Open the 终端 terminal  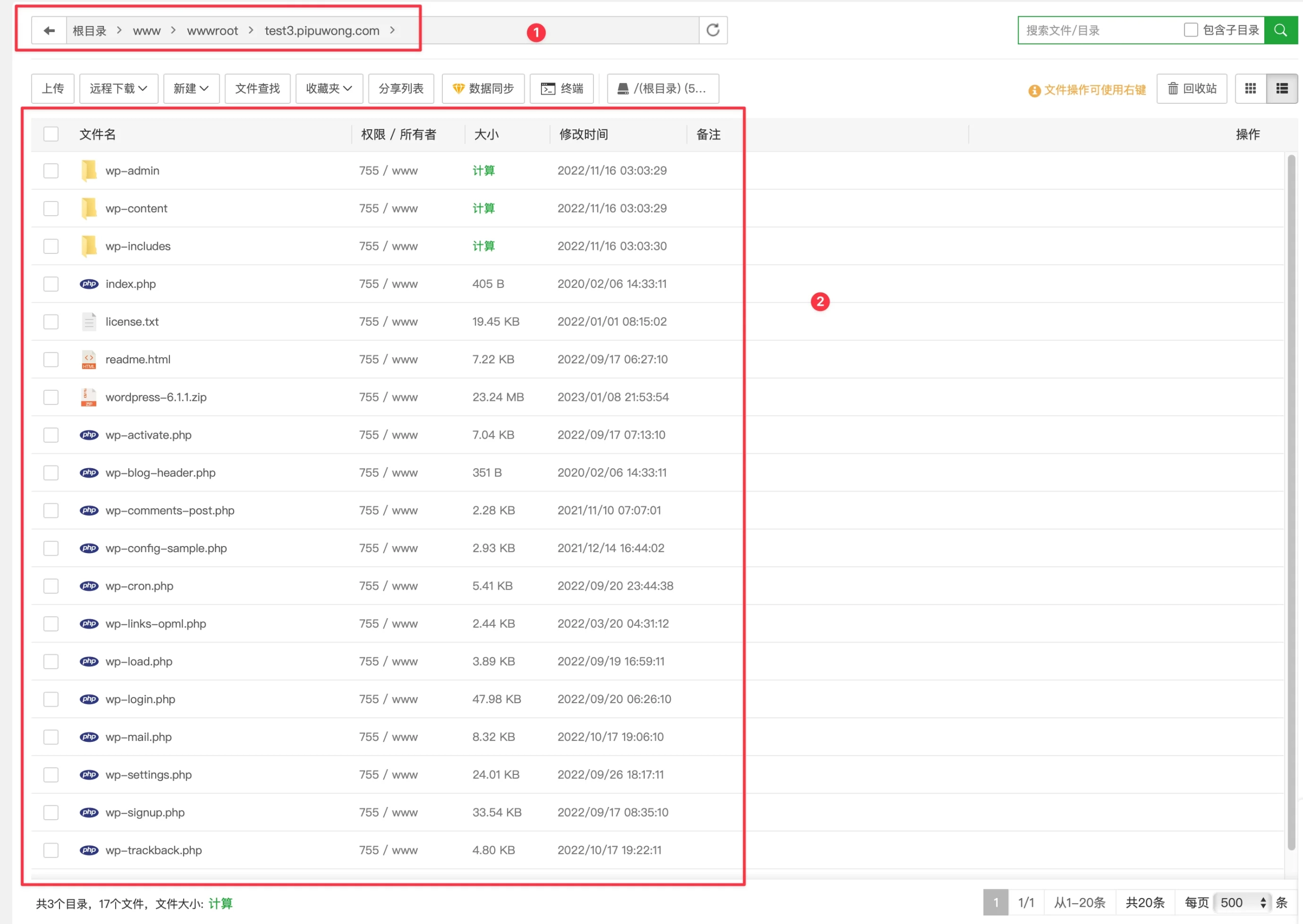tap(561, 88)
